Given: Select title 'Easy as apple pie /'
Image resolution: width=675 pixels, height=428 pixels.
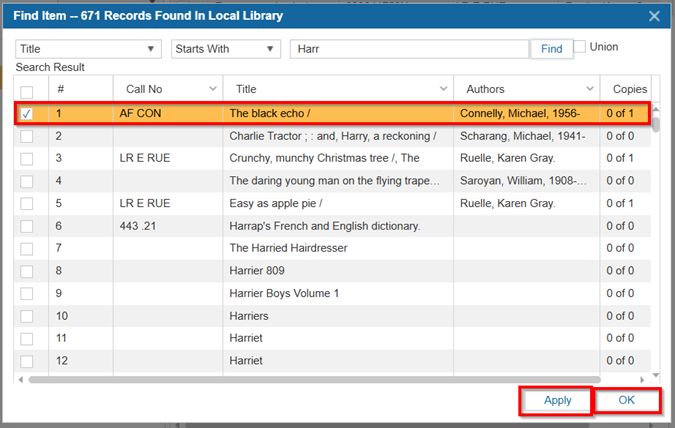Looking at the screenshot, I should click(276, 203).
